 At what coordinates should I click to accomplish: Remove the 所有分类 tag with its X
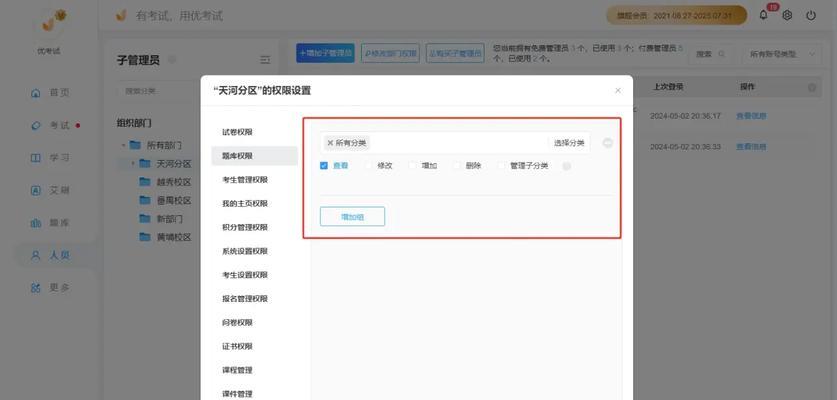pos(330,143)
